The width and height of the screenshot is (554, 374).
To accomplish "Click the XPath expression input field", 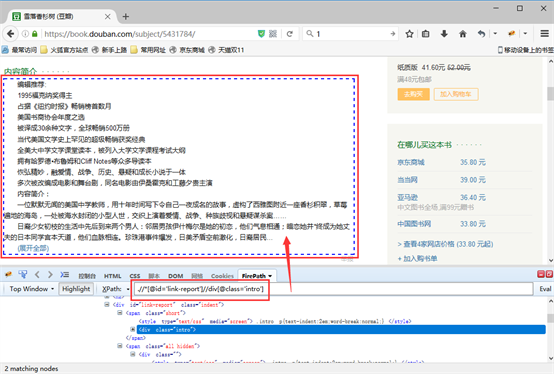I will [x=333, y=289].
